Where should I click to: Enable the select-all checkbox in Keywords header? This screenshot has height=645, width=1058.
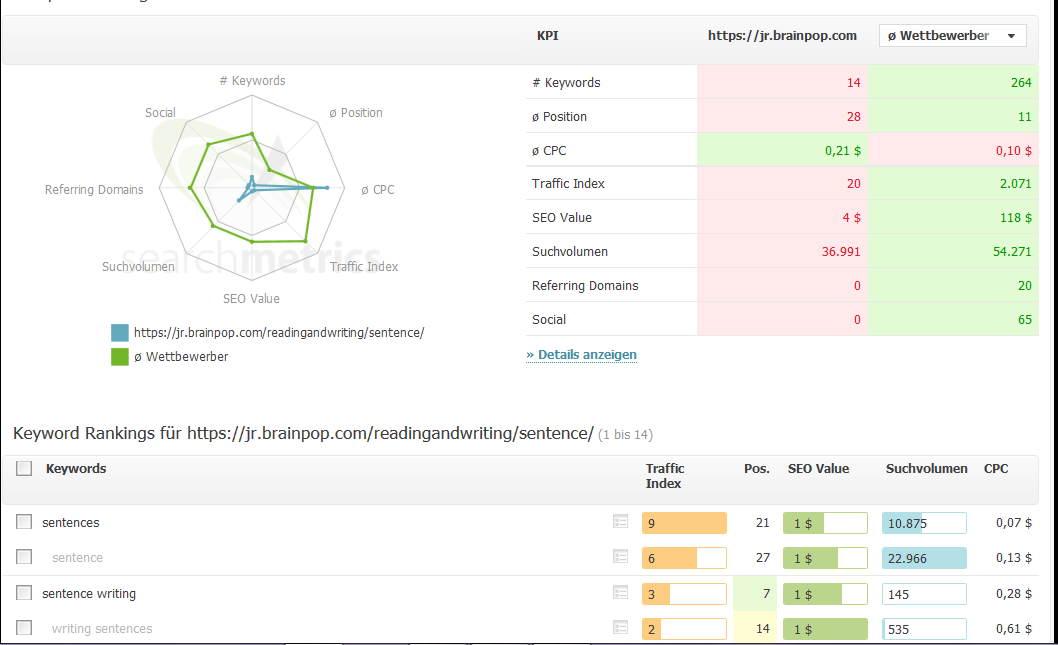pyautogui.click(x=24, y=468)
